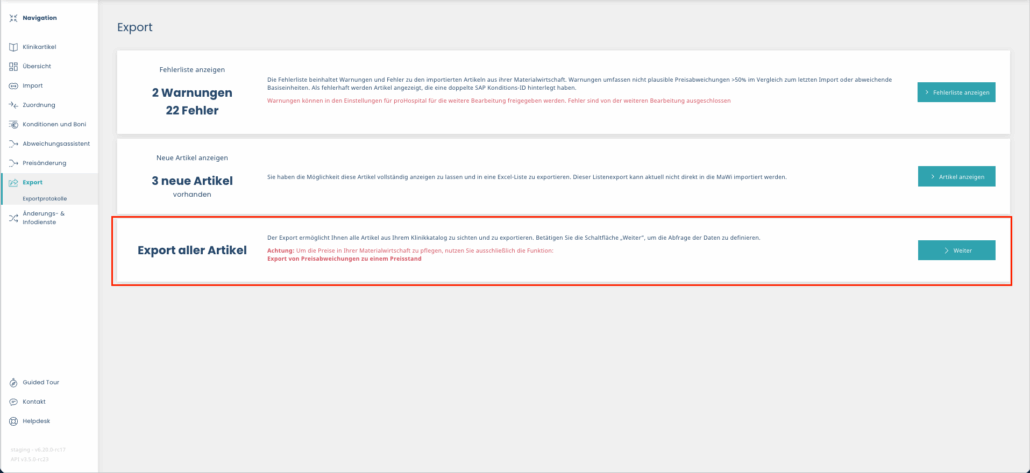Click the Kontakt speech bubble icon
Viewport: 1030px width, 473px height.
(x=12, y=402)
